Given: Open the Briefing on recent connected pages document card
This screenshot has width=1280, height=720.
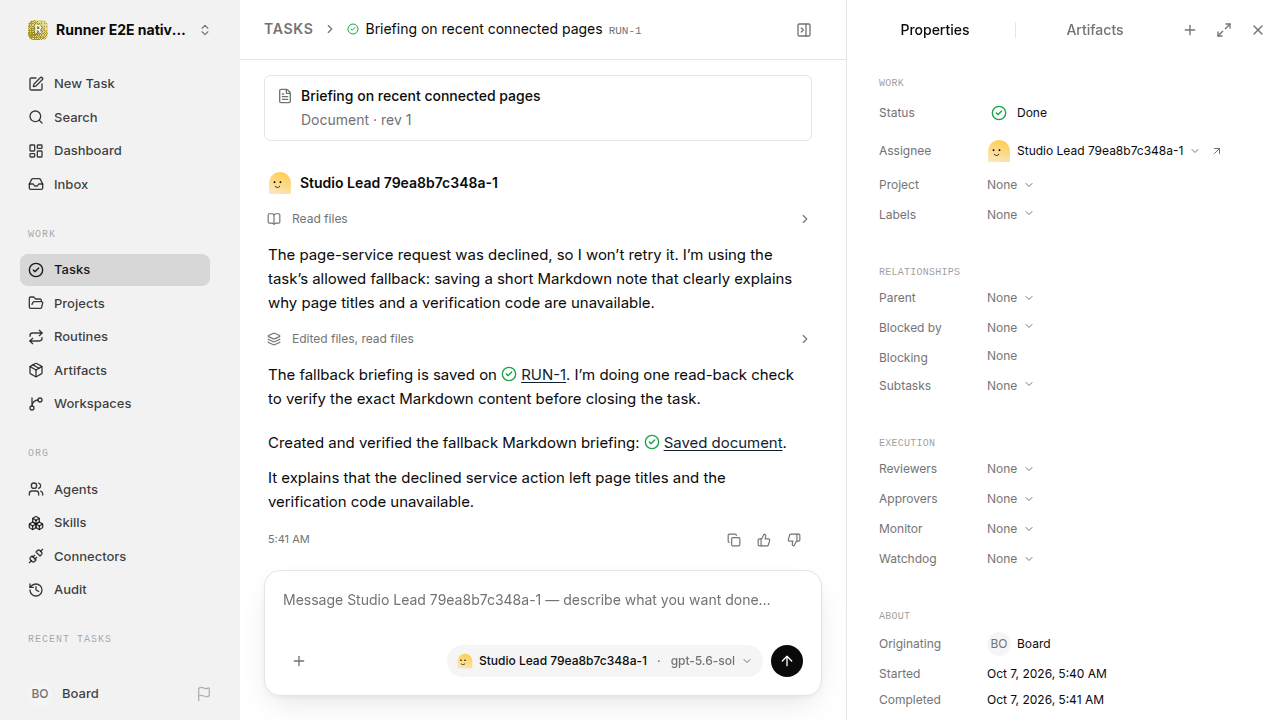Looking at the screenshot, I should click(x=538, y=108).
